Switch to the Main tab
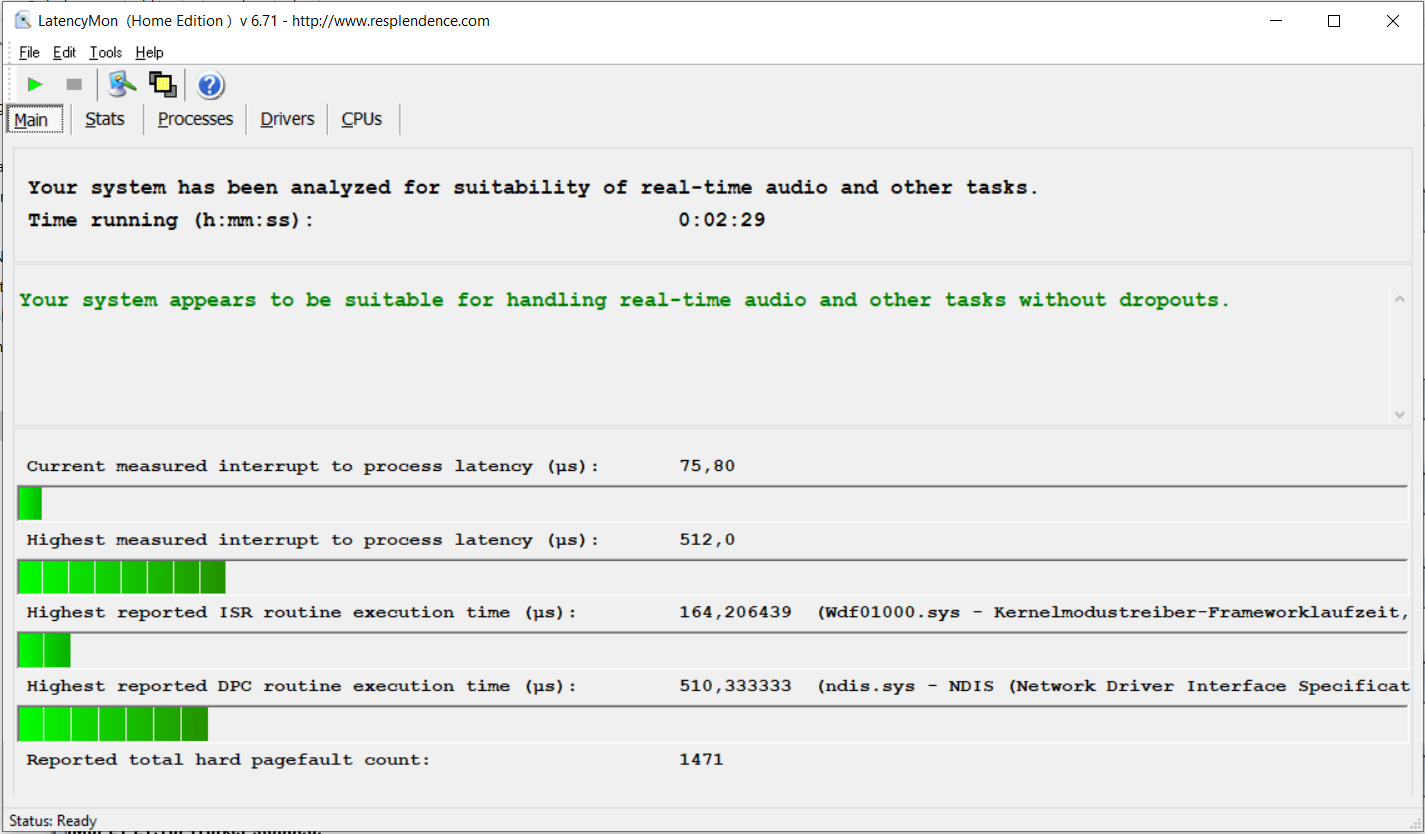The height and width of the screenshot is (834, 1425). [34, 119]
